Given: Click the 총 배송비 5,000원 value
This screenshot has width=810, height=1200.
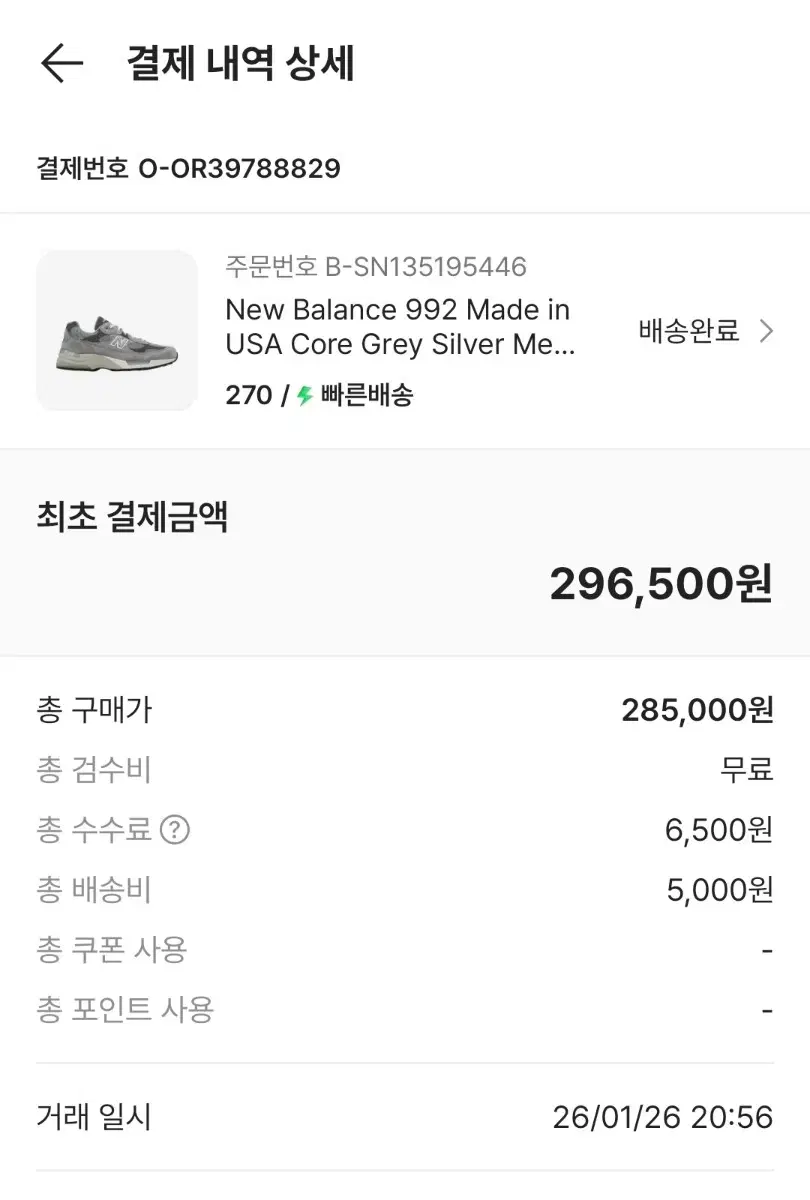Looking at the screenshot, I should [720, 890].
